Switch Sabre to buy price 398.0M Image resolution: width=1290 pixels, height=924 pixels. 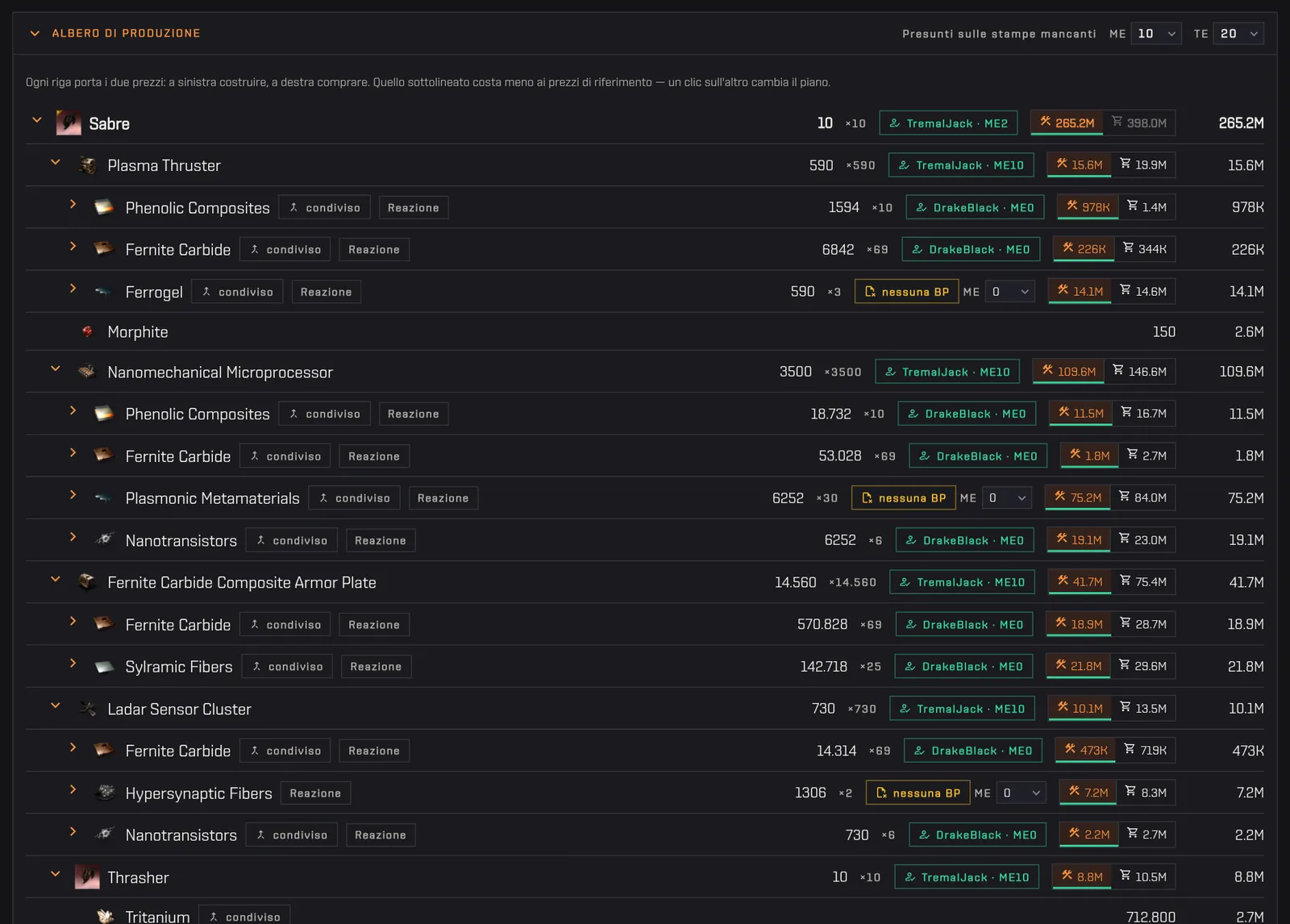[x=1139, y=123]
